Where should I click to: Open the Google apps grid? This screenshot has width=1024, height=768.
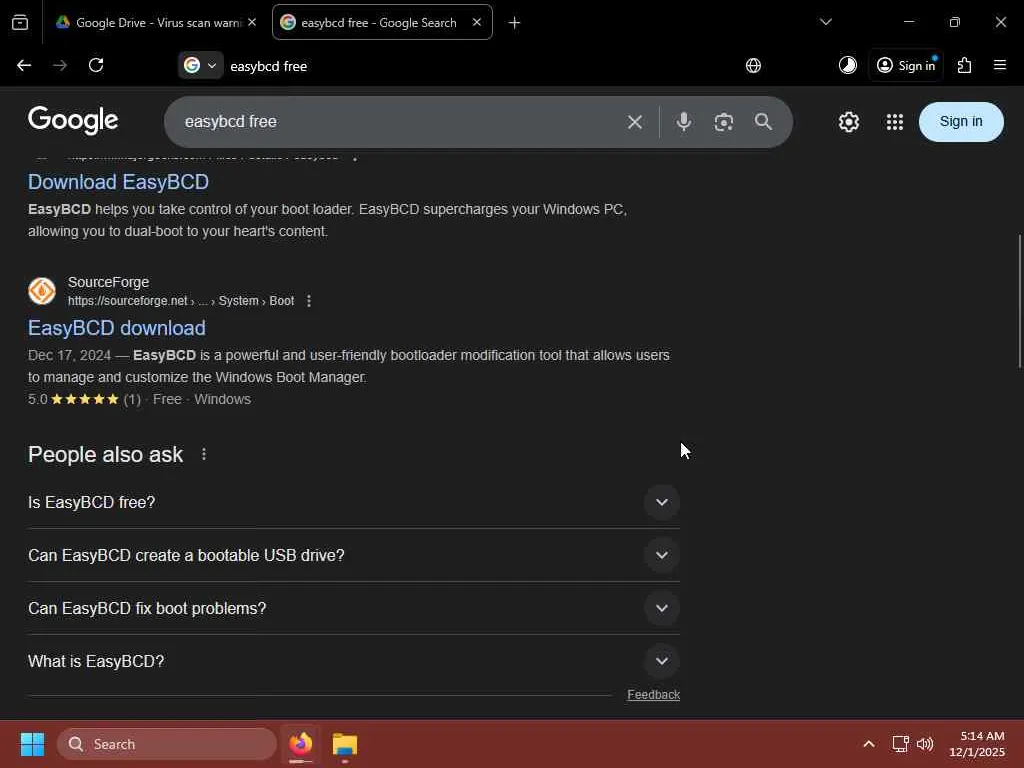(894, 121)
